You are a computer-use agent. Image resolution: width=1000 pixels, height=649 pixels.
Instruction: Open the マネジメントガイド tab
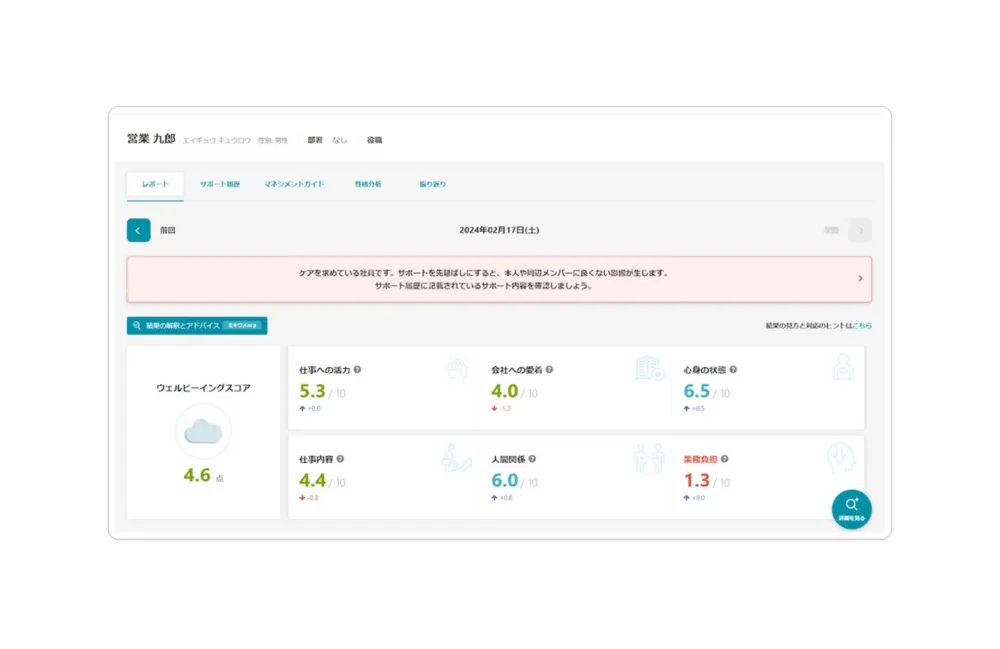click(x=294, y=184)
